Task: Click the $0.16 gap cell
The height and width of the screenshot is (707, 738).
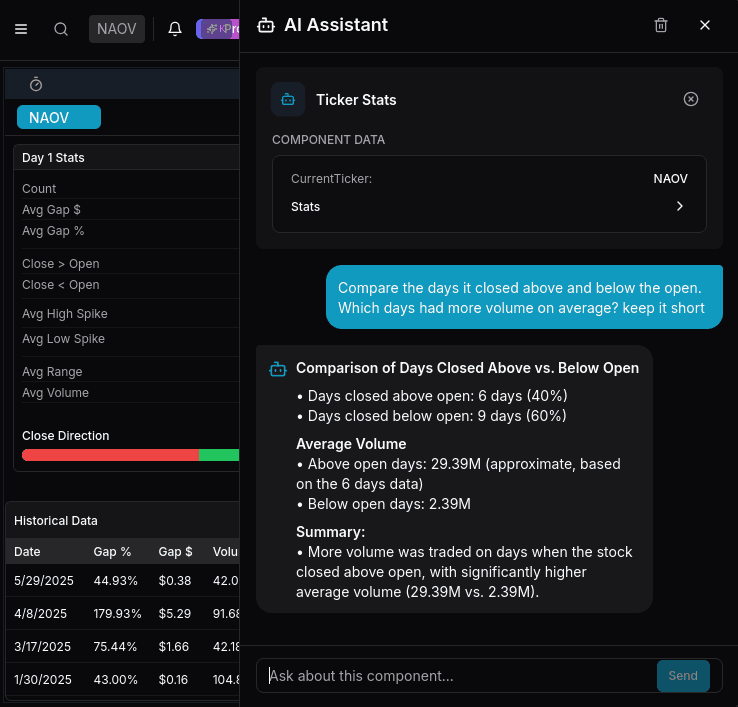Action: point(173,680)
